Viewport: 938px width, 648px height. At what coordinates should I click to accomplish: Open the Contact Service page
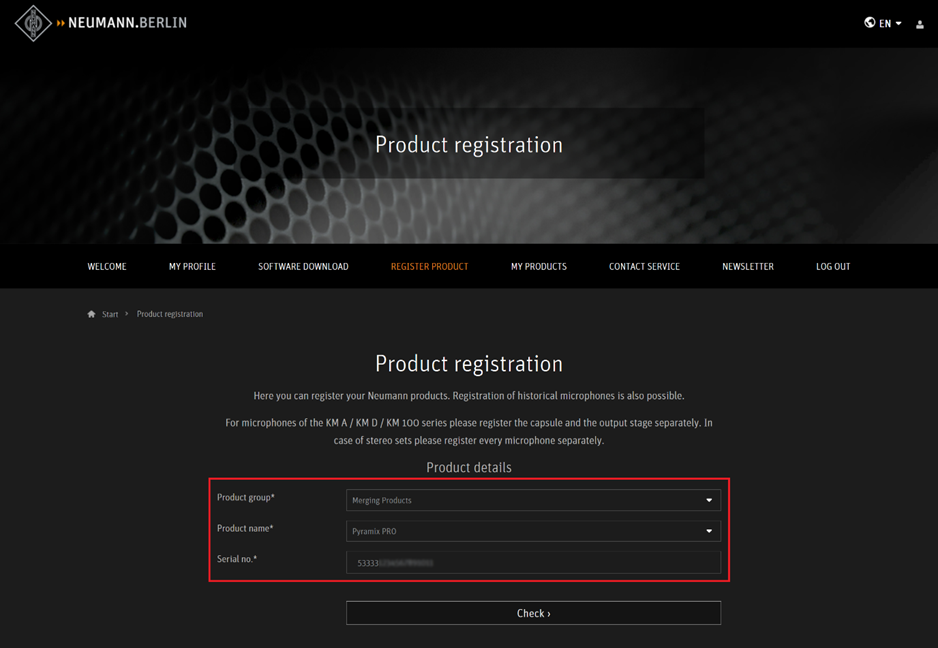[x=644, y=267]
